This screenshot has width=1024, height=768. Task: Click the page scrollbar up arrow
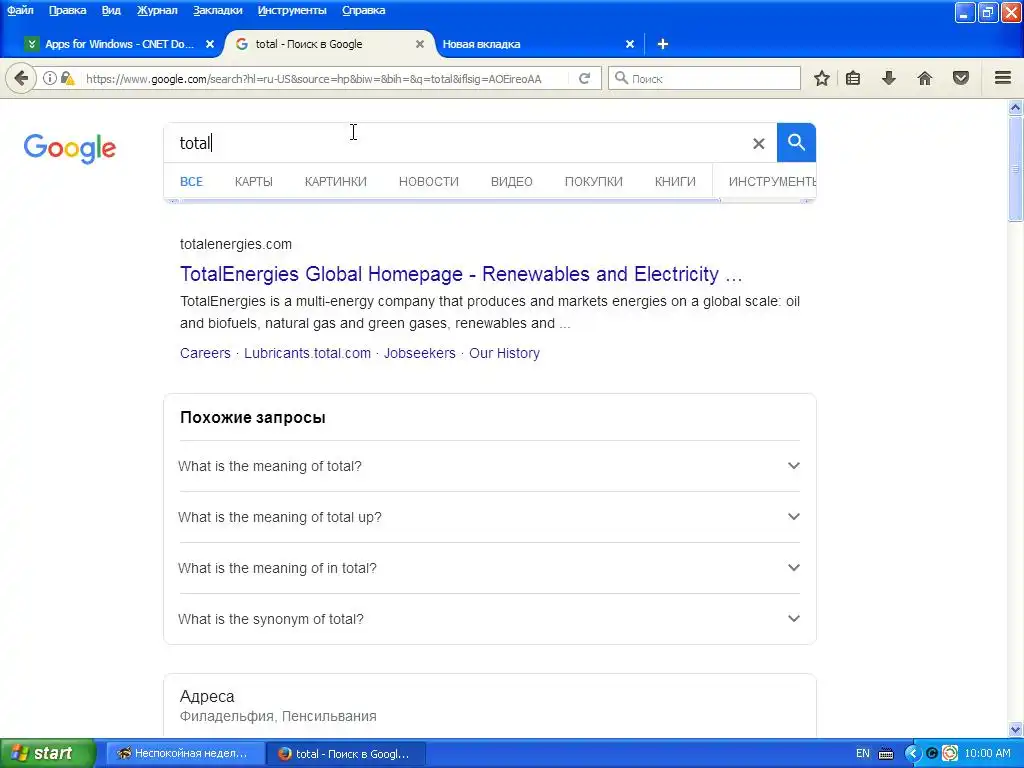click(1016, 108)
